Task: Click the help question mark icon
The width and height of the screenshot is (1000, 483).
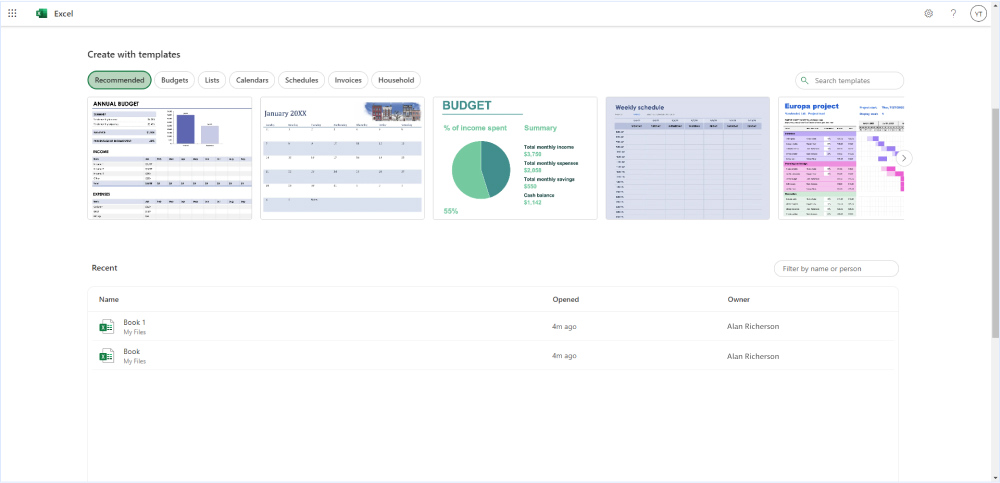Action: (953, 13)
